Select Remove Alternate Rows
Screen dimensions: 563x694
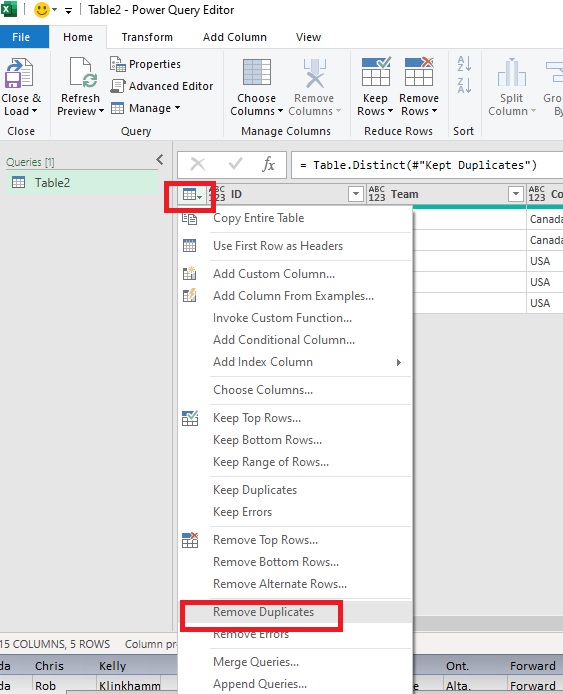(295, 585)
